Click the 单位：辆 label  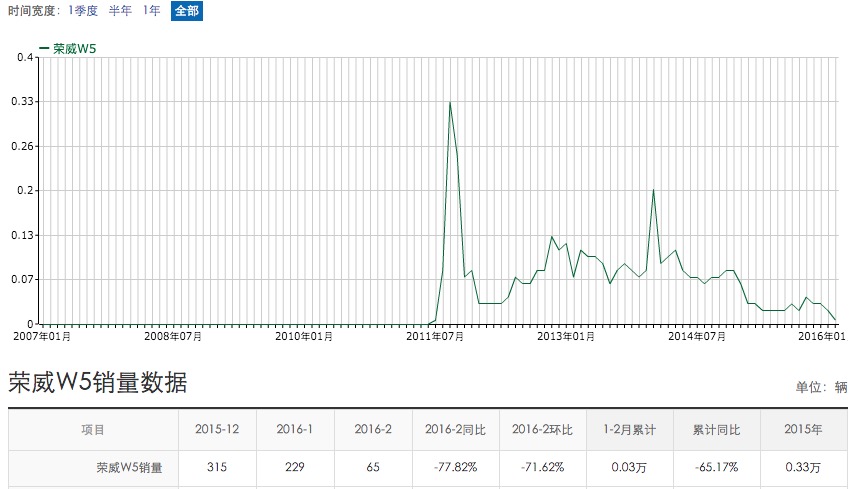822,387
